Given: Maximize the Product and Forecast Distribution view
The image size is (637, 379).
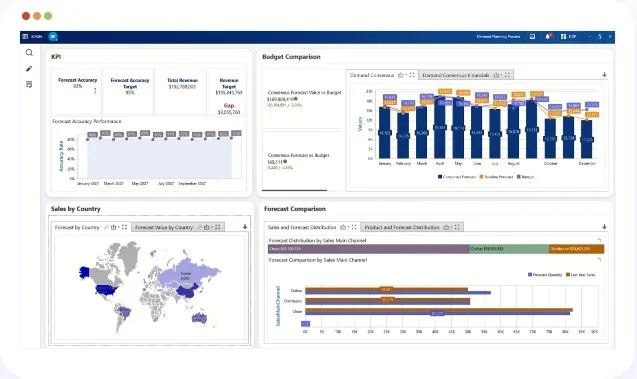Looking at the screenshot, I should [457, 227].
